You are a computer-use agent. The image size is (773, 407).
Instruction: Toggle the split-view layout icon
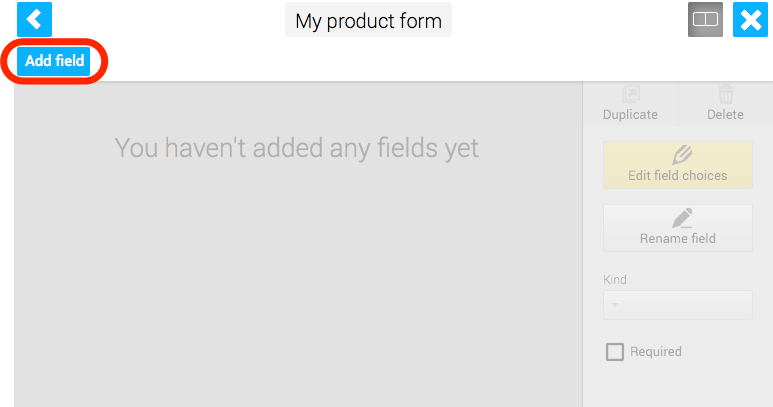click(x=705, y=19)
